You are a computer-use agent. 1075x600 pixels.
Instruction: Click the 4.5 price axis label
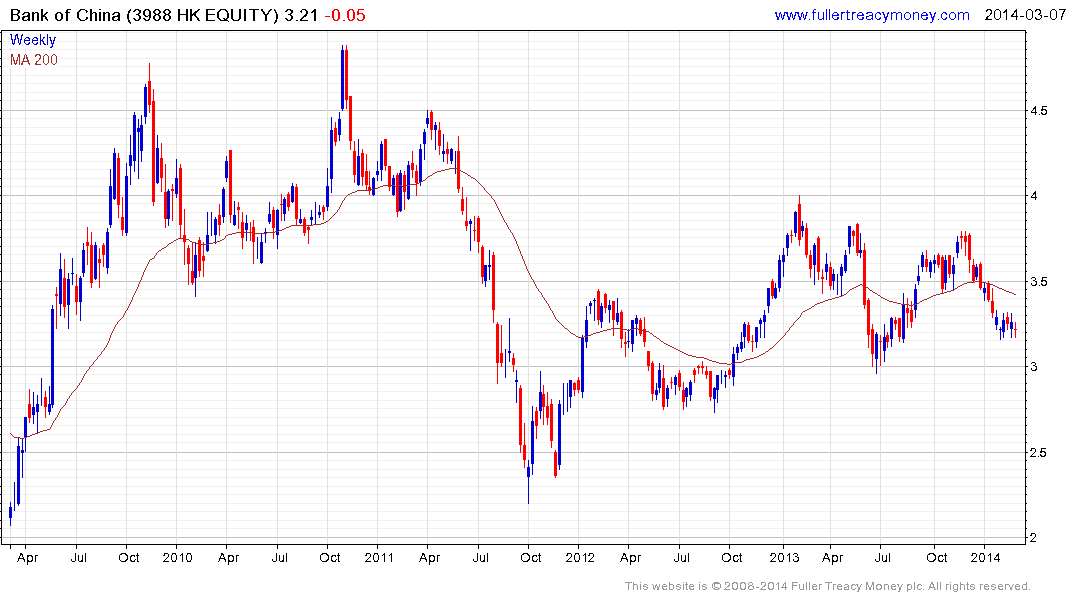pos(1039,110)
